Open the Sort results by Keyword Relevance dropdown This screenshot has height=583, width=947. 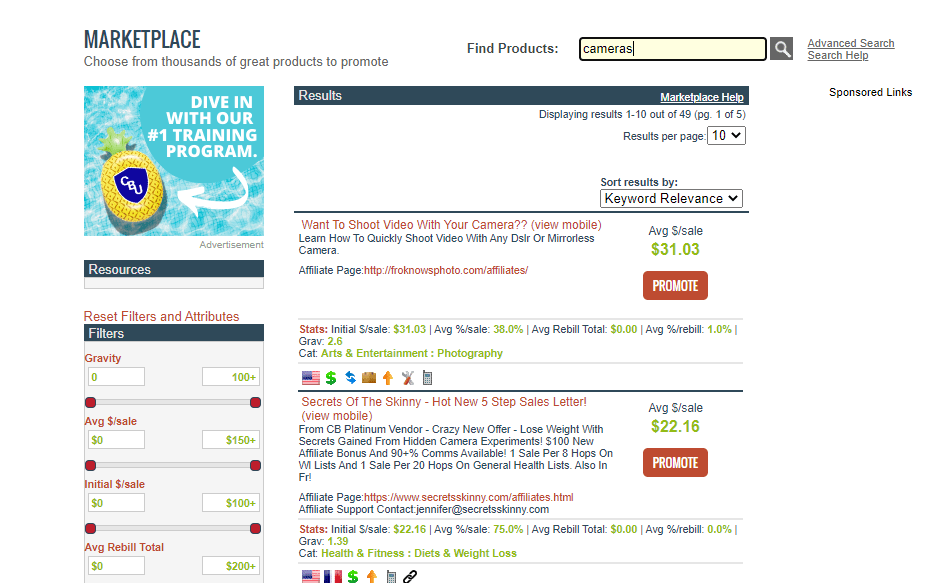point(671,198)
